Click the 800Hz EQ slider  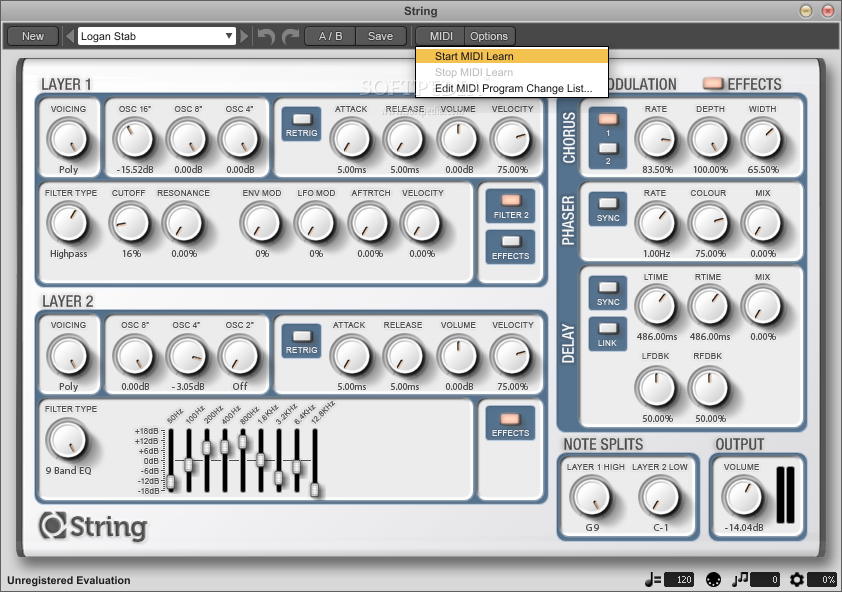(243, 460)
